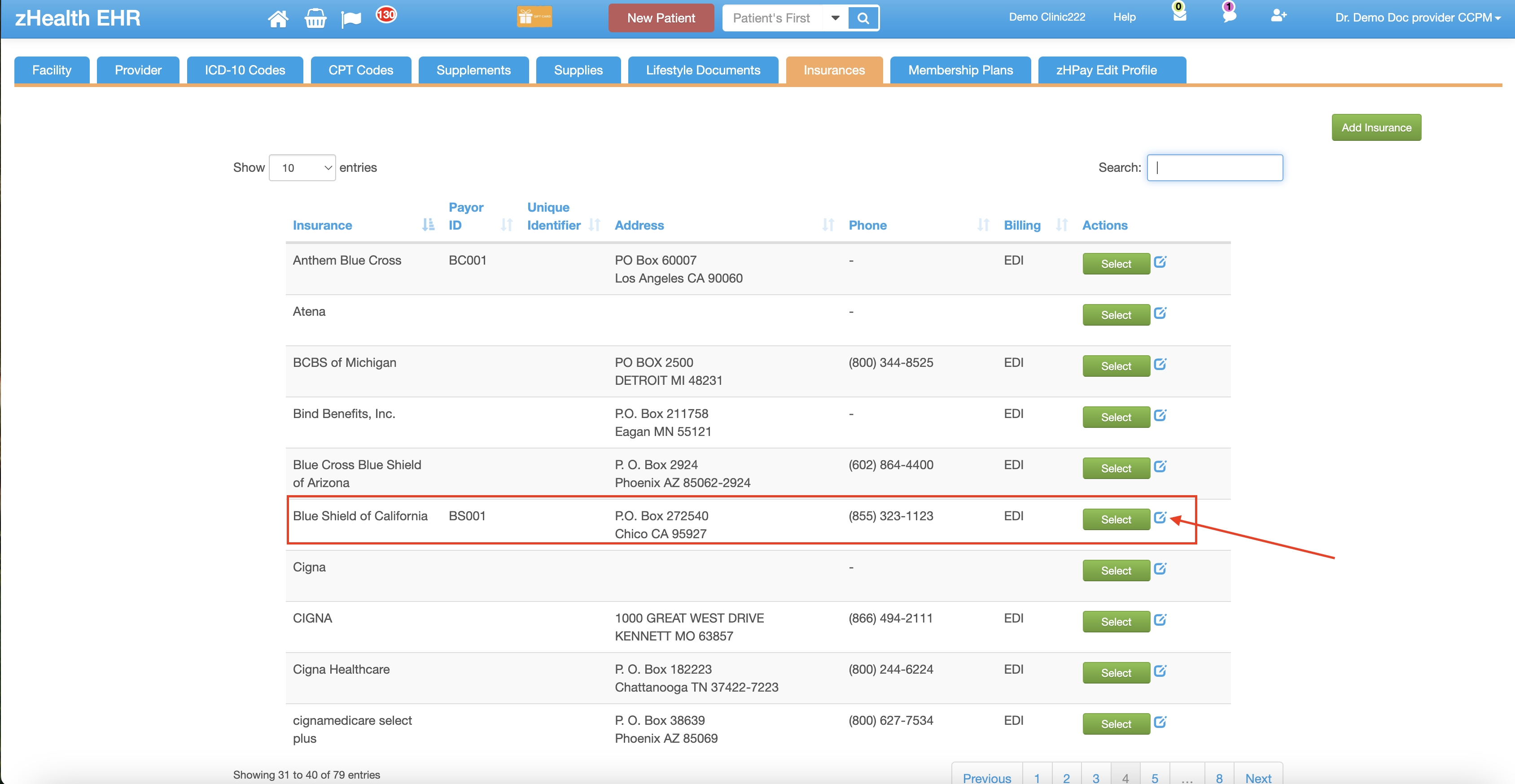Select Cigna Healthcare insurance
Viewport: 1515px width, 784px height.
(1116, 673)
